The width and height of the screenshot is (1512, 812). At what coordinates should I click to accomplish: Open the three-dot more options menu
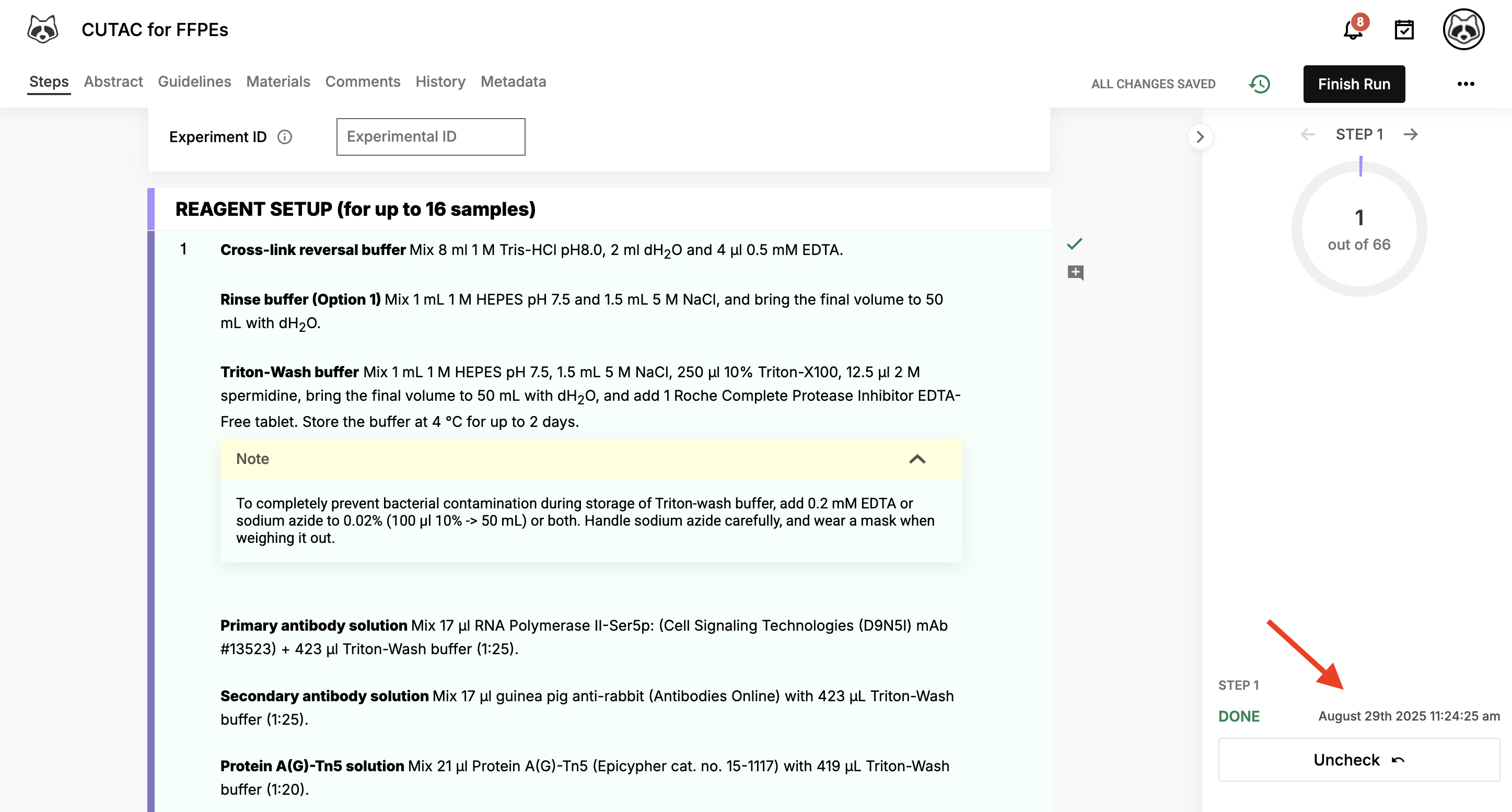pos(1465,84)
